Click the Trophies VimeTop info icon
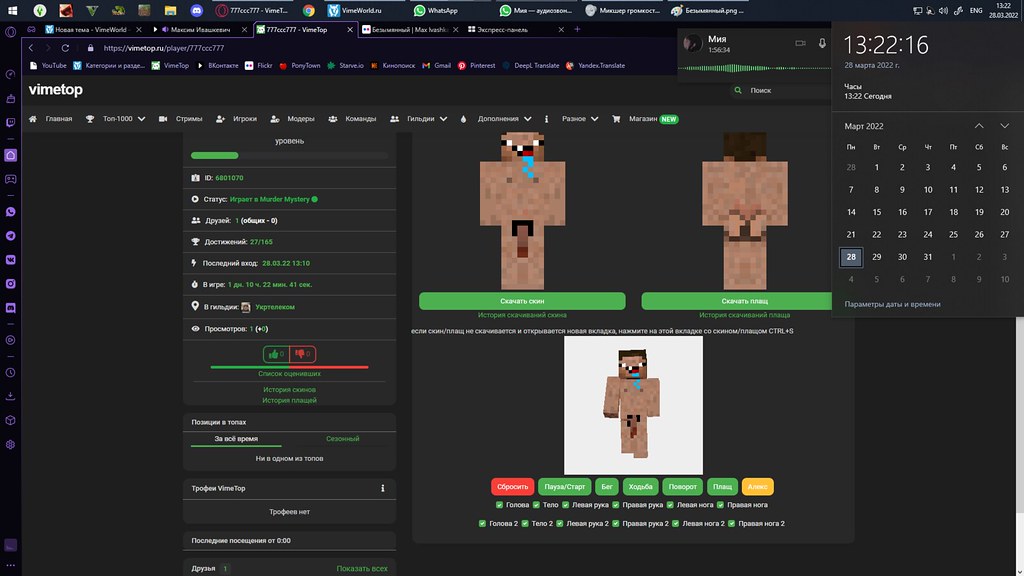The width and height of the screenshot is (1024, 576). (383, 489)
